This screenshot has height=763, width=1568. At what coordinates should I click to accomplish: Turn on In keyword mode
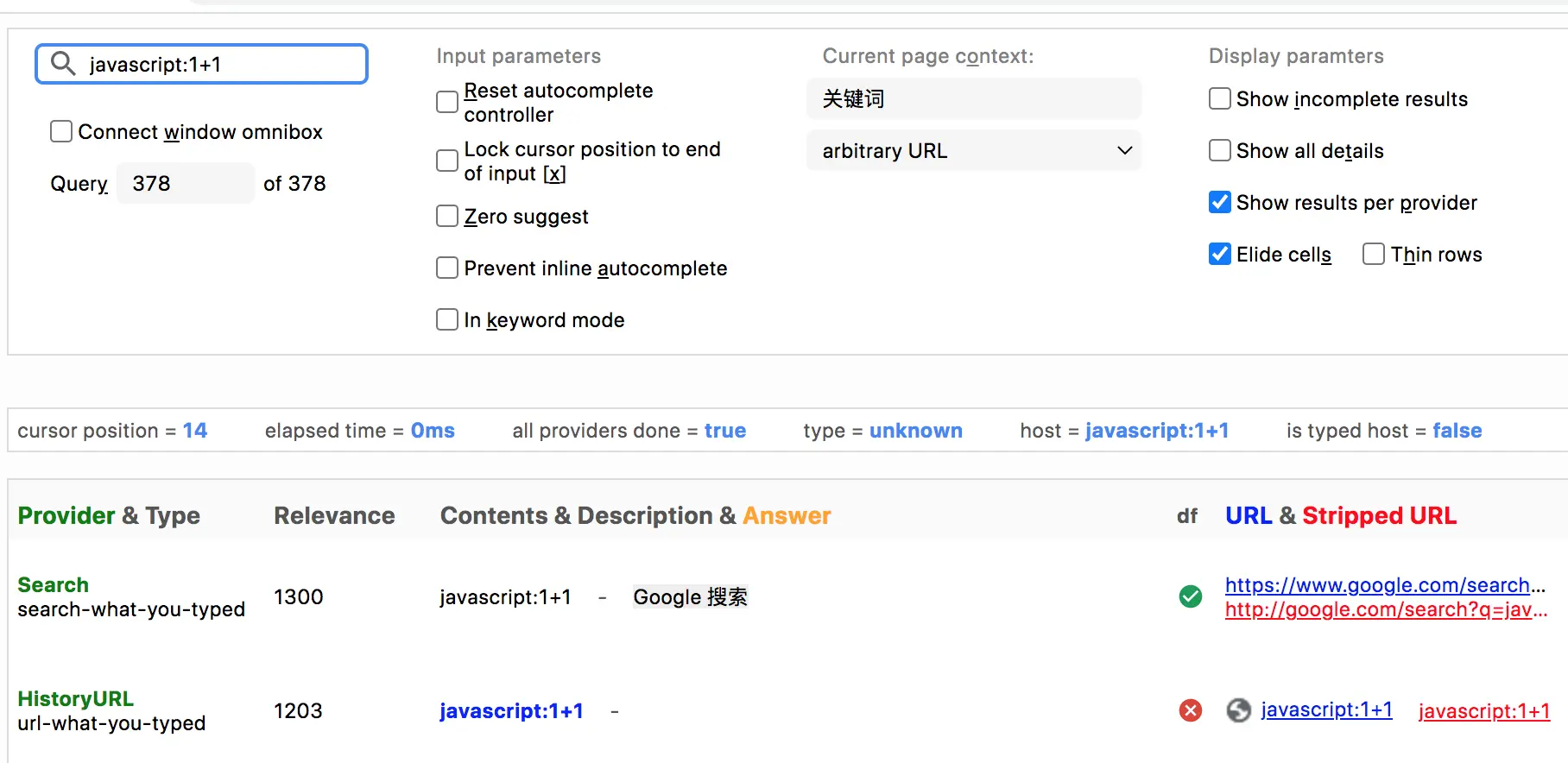[x=447, y=319]
